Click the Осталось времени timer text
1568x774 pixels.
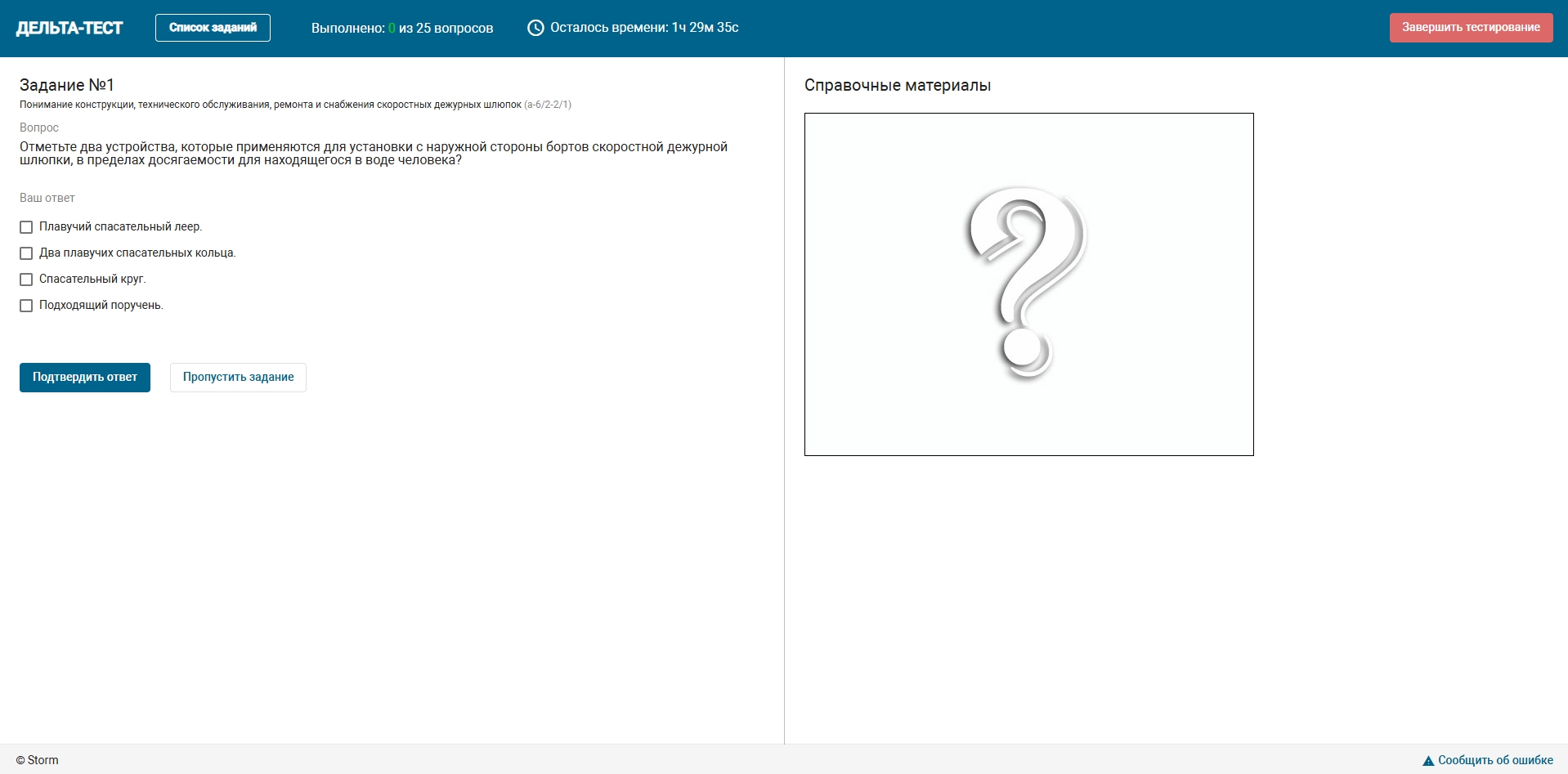pyautogui.click(x=644, y=28)
